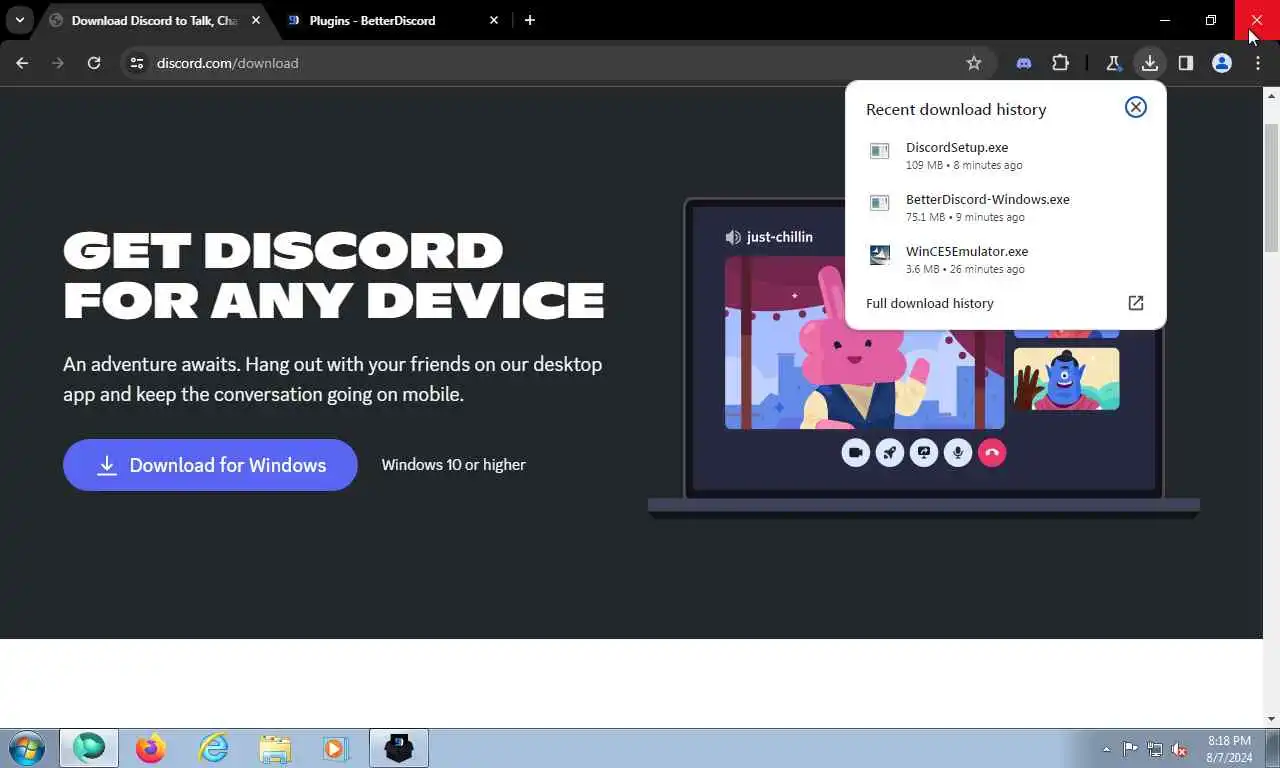The height and width of the screenshot is (768, 1280).
Task: Click the scrollbar up arrow
Action: click(x=1271, y=95)
